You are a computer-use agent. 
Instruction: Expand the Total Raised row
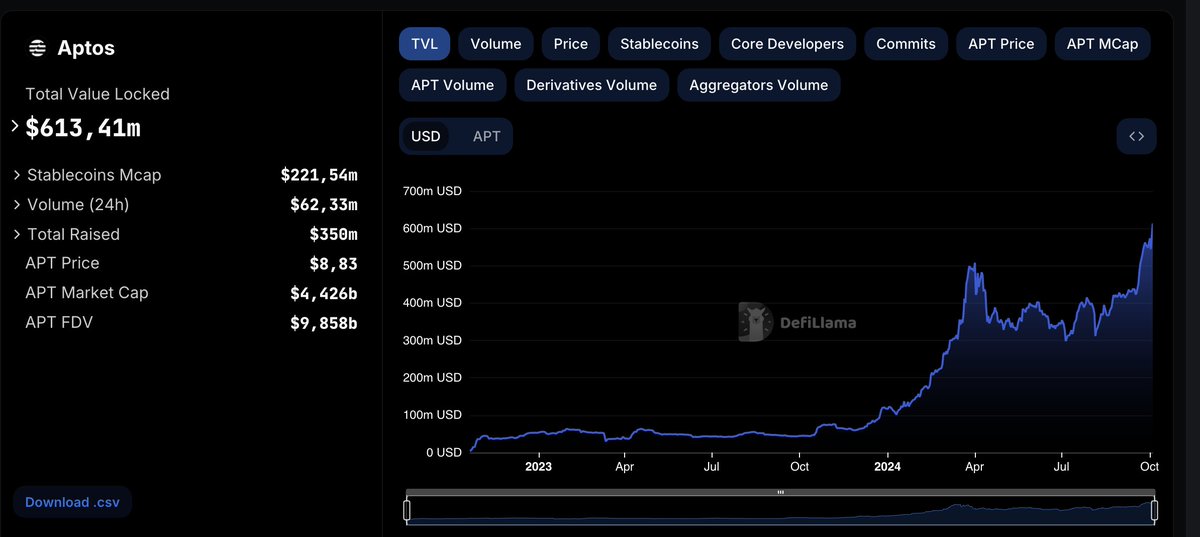coord(17,234)
